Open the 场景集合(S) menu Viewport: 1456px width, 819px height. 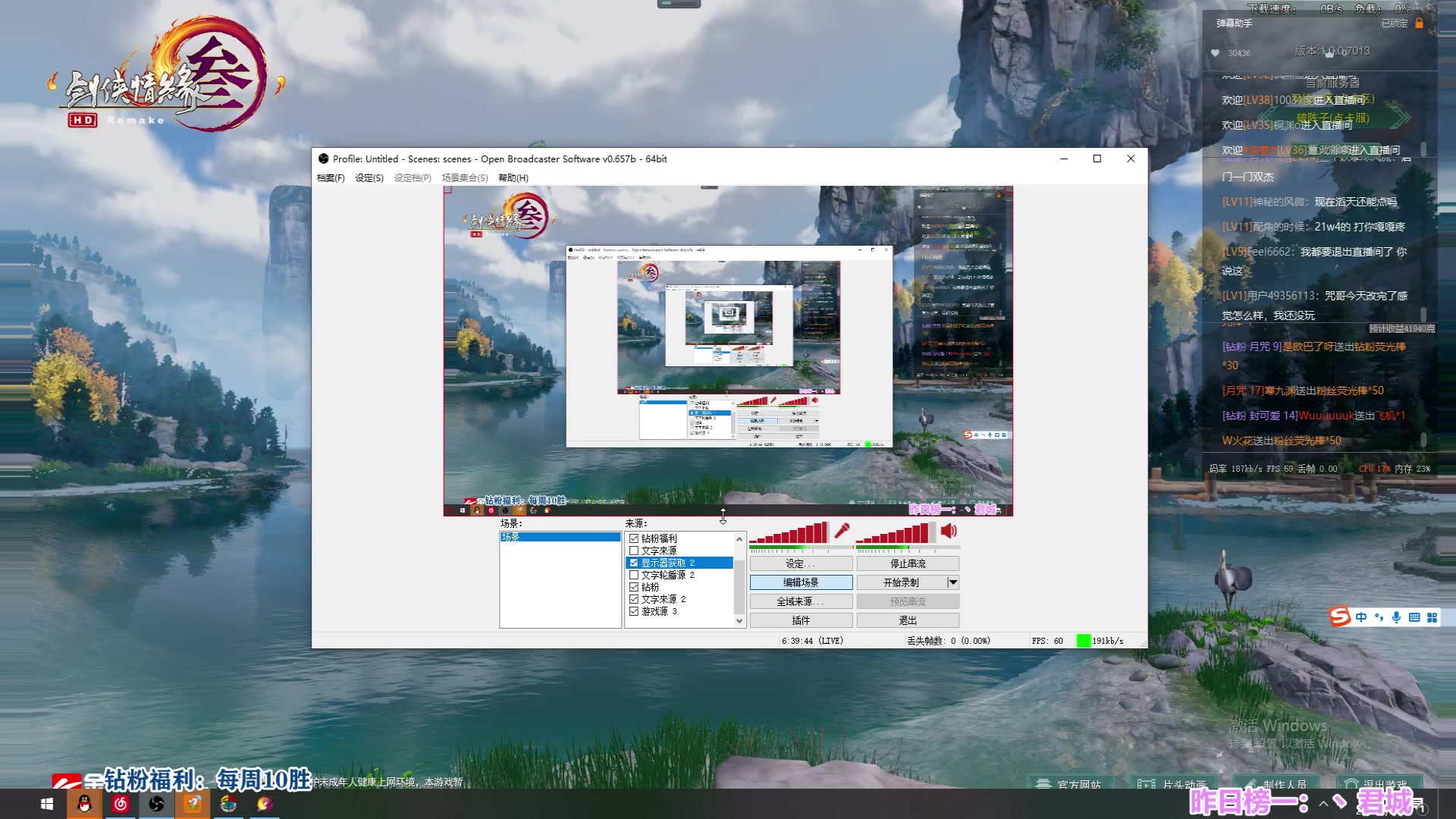[x=465, y=178]
